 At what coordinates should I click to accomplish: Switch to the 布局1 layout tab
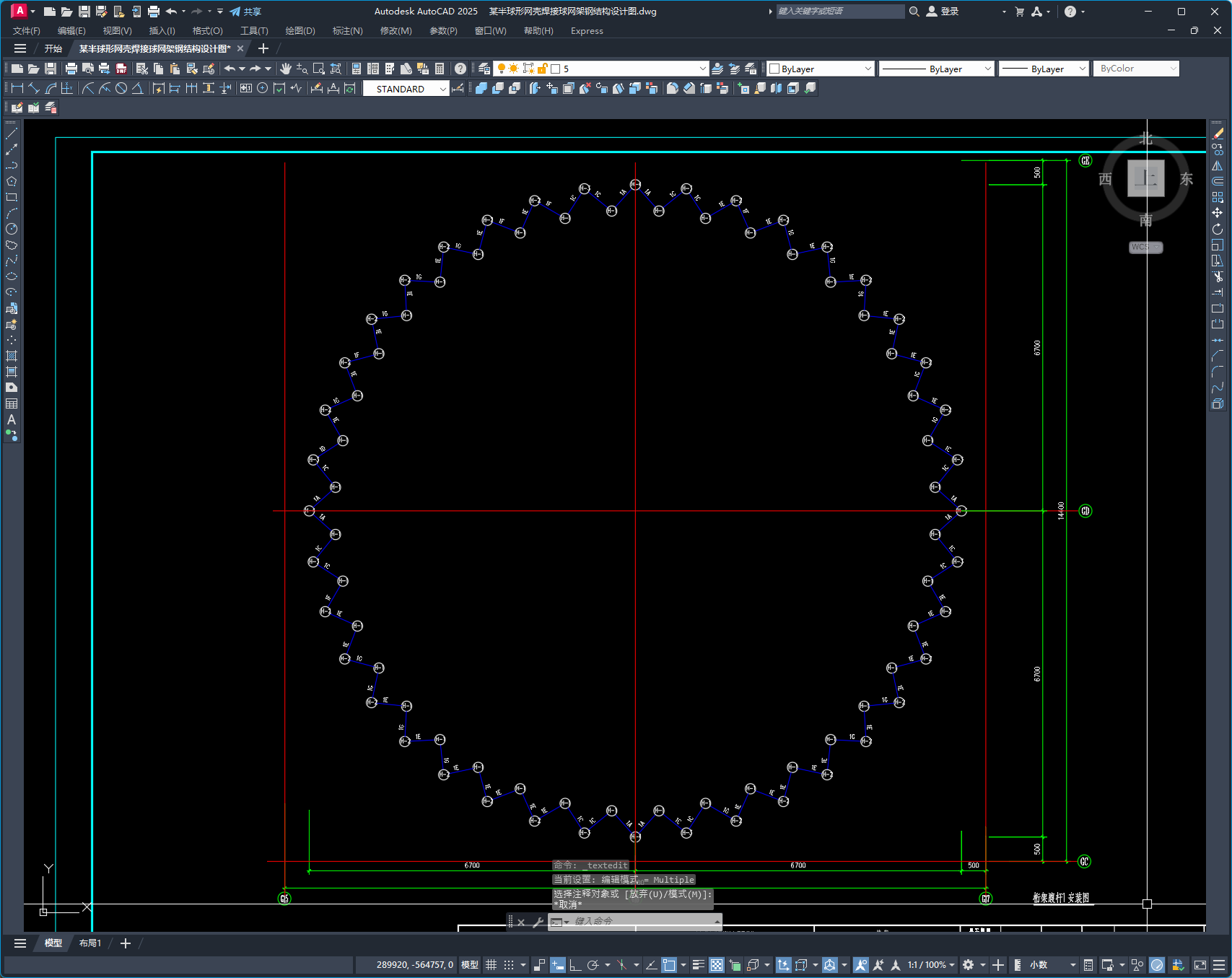tap(90, 943)
